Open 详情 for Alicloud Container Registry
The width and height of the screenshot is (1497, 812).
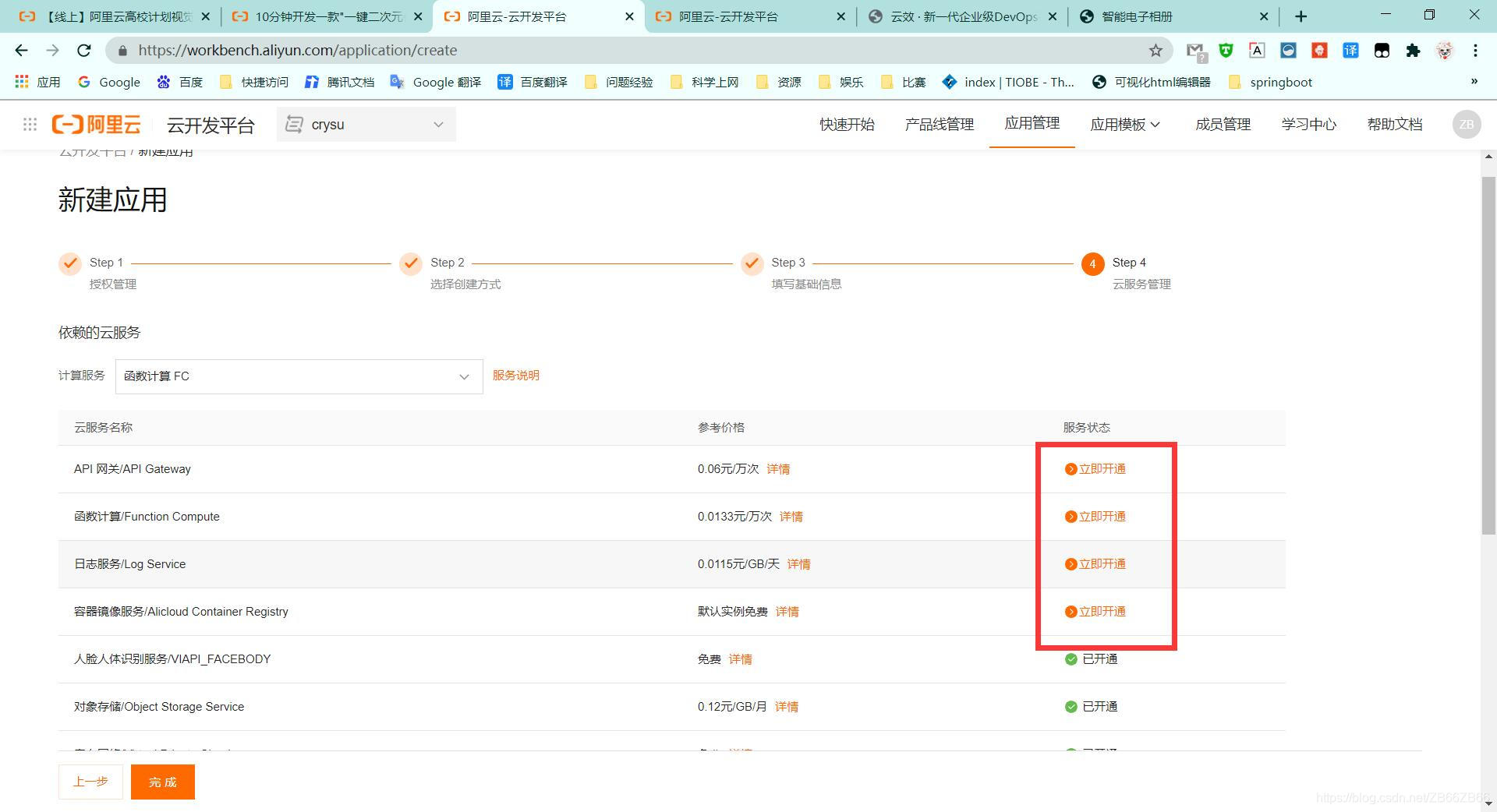tap(787, 612)
